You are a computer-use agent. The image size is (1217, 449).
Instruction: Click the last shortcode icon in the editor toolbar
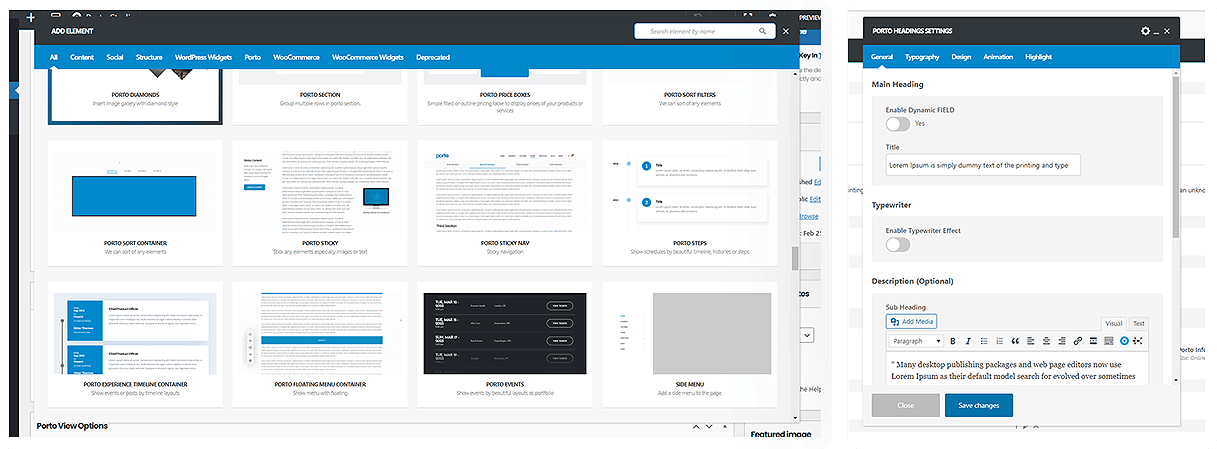point(1138,341)
